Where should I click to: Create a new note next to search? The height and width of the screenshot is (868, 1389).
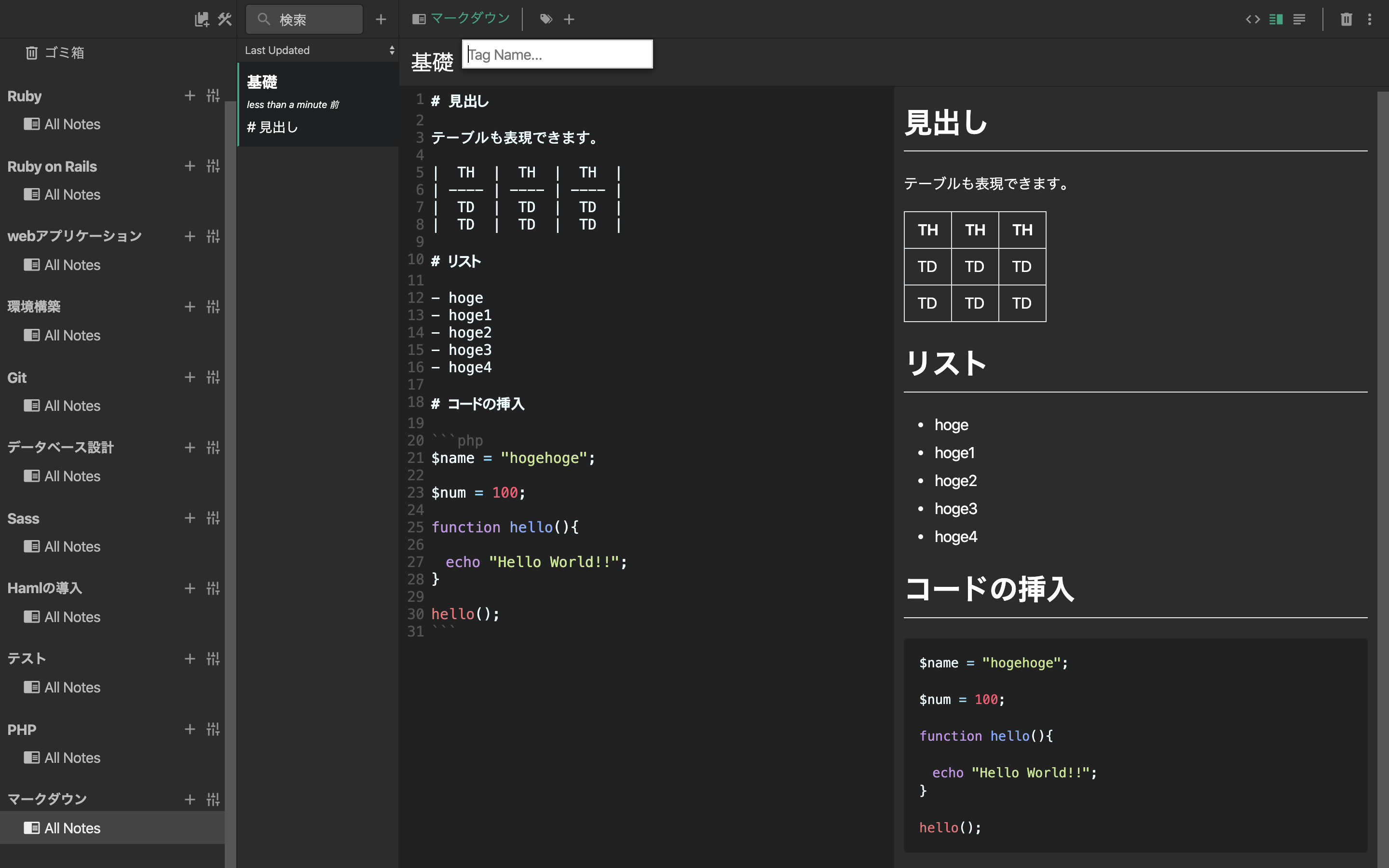[381, 19]
